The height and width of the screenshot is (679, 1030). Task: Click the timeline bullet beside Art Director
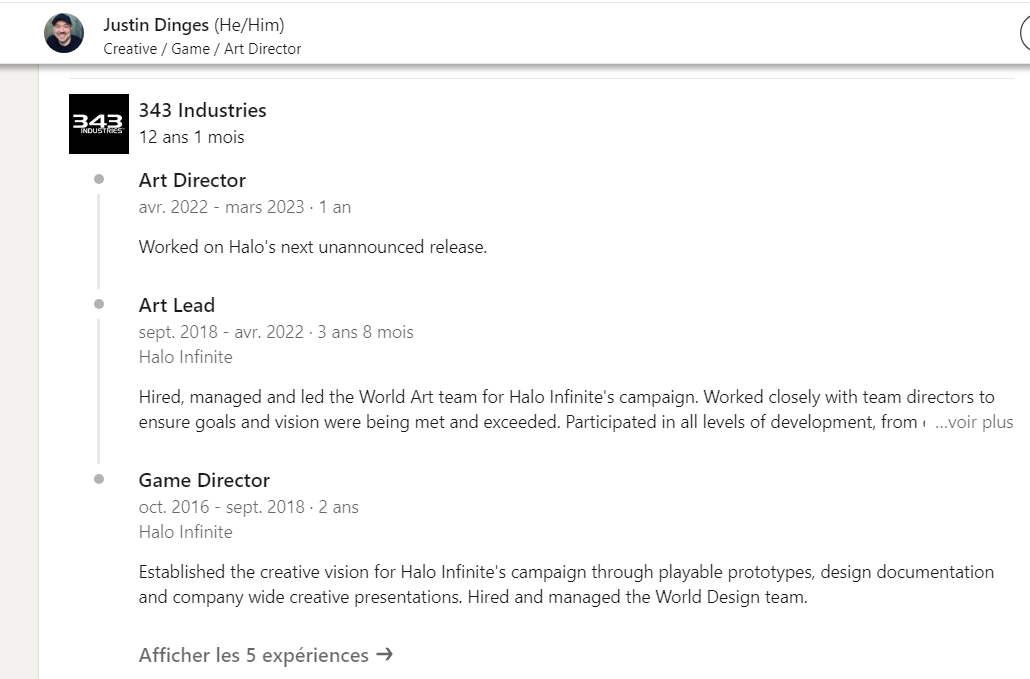coord(99,180)
